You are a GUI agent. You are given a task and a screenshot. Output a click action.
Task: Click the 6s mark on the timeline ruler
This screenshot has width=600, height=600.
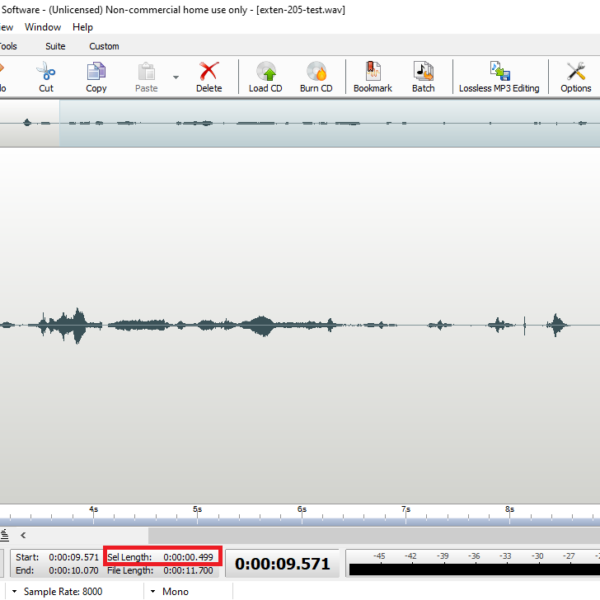[302, 510]
